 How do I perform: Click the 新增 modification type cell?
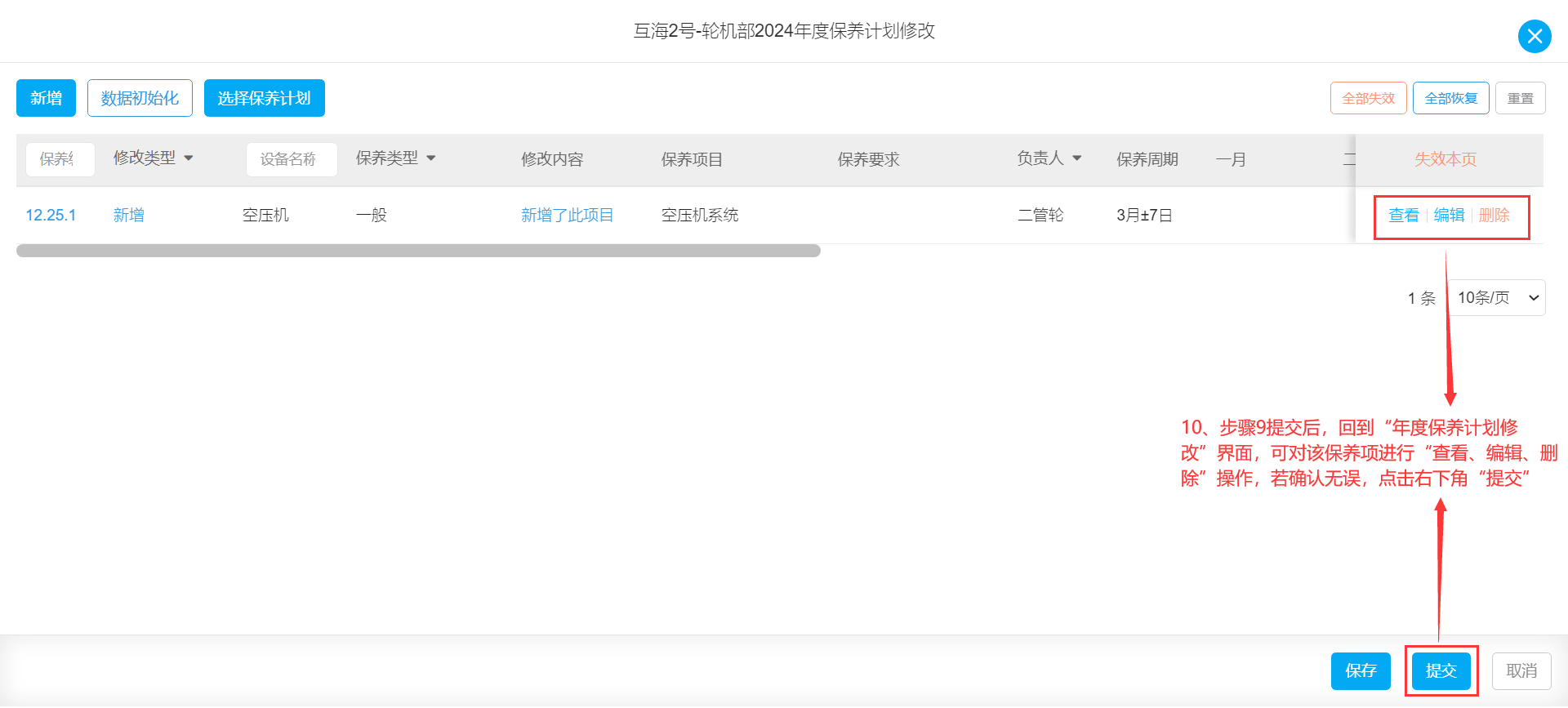(x=129, y=215)
